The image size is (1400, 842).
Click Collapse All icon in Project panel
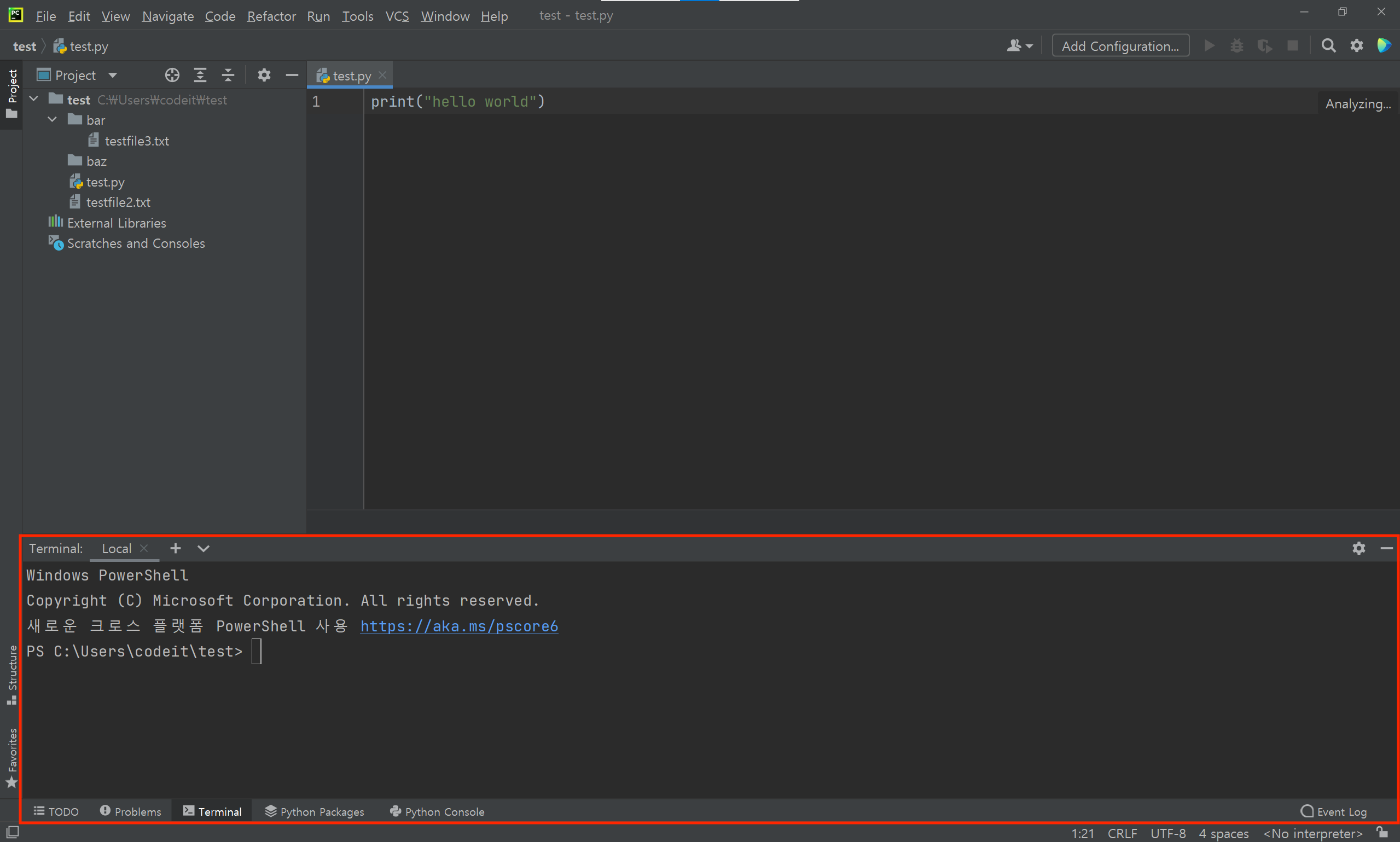point(228,75)
